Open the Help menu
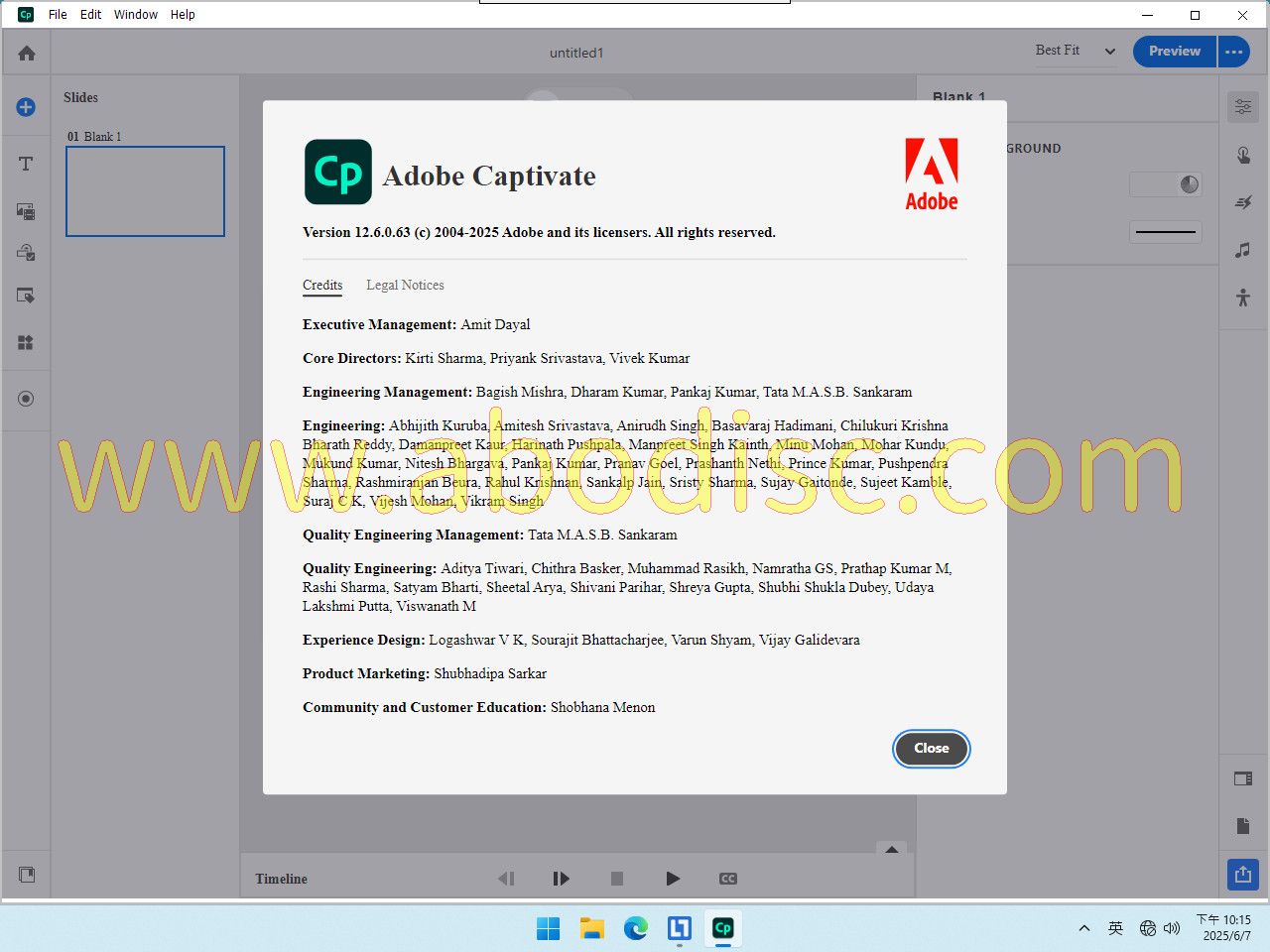Screen dimensions: 1270x952 click(x=183, y=14)
